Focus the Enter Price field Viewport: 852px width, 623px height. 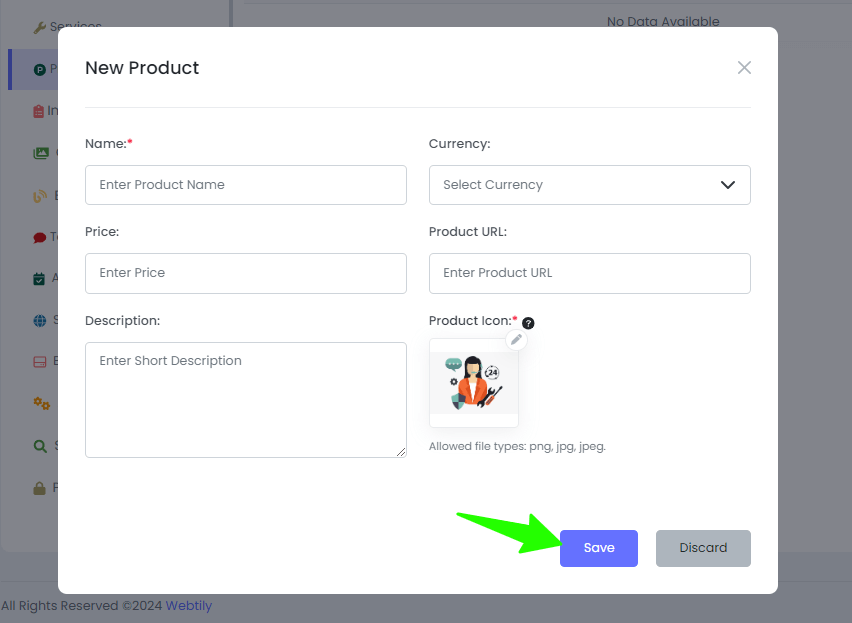[246, 273]
